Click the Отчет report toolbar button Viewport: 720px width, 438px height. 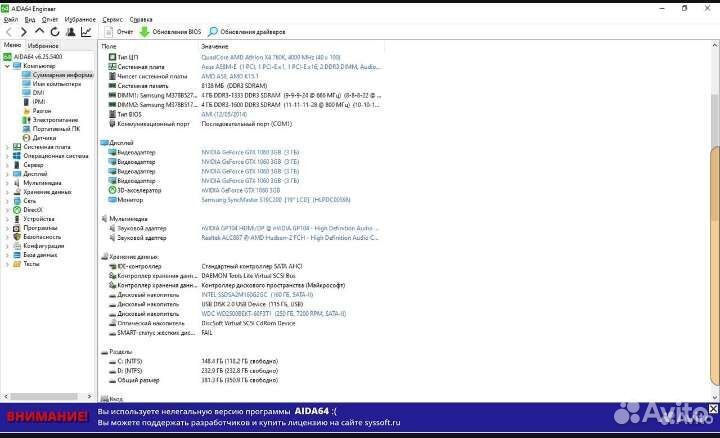pyautogui.click(x=118, y=32)
